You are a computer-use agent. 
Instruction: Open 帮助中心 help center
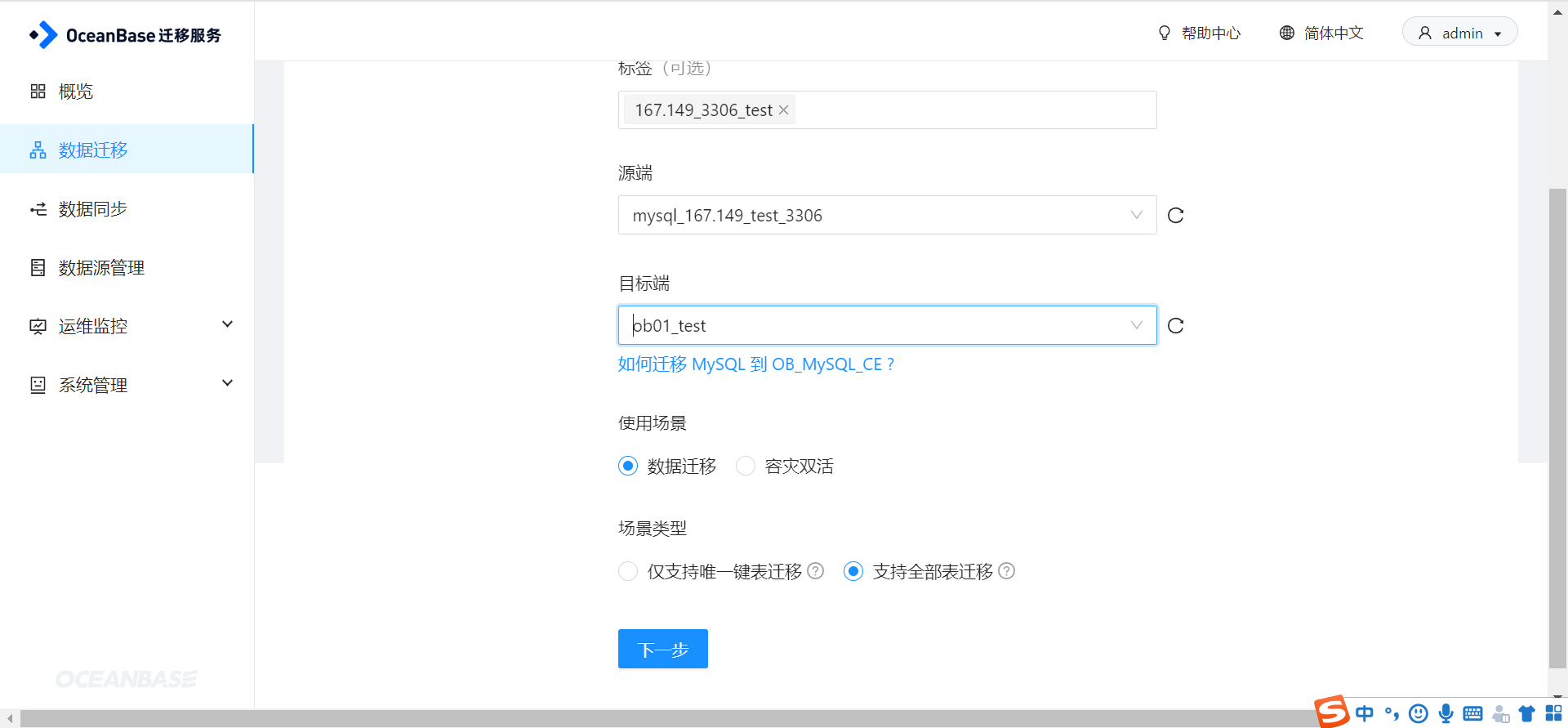click(x=1210, y=33)
